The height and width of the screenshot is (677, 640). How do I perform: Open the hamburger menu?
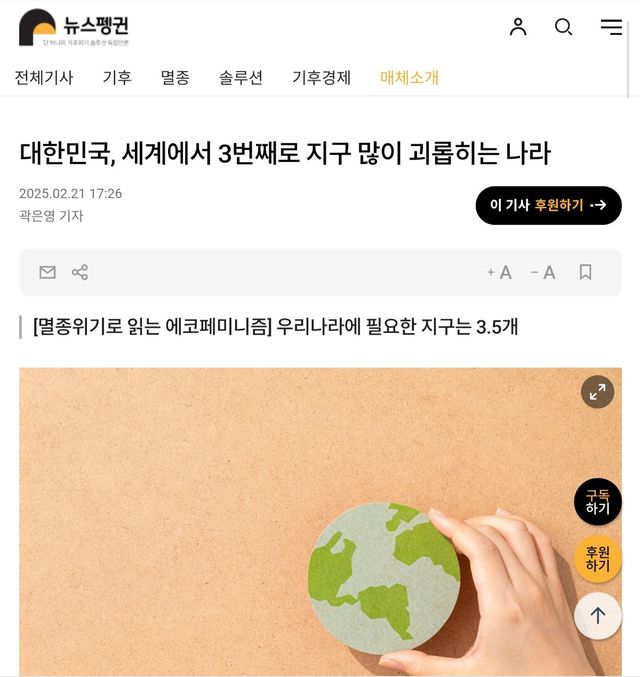(611, 27)
